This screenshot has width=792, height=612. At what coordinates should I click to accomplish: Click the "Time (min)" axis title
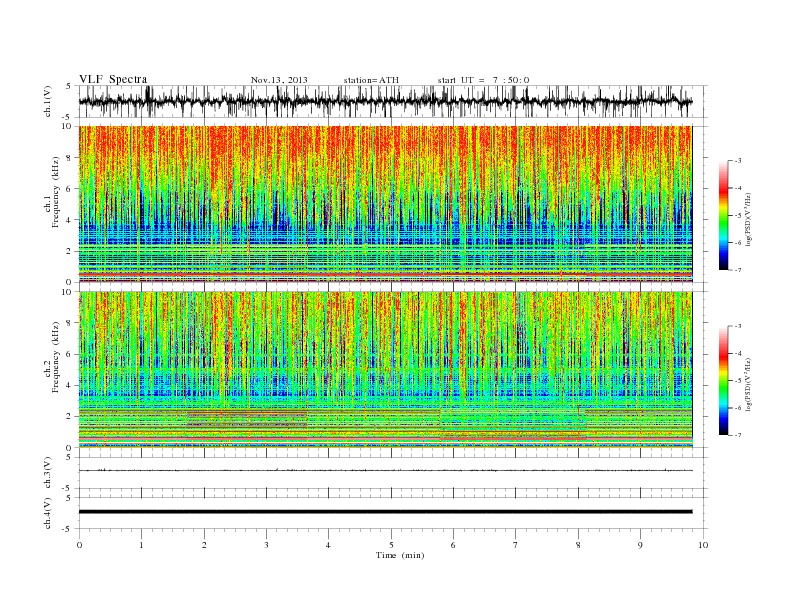coord(400,555)
